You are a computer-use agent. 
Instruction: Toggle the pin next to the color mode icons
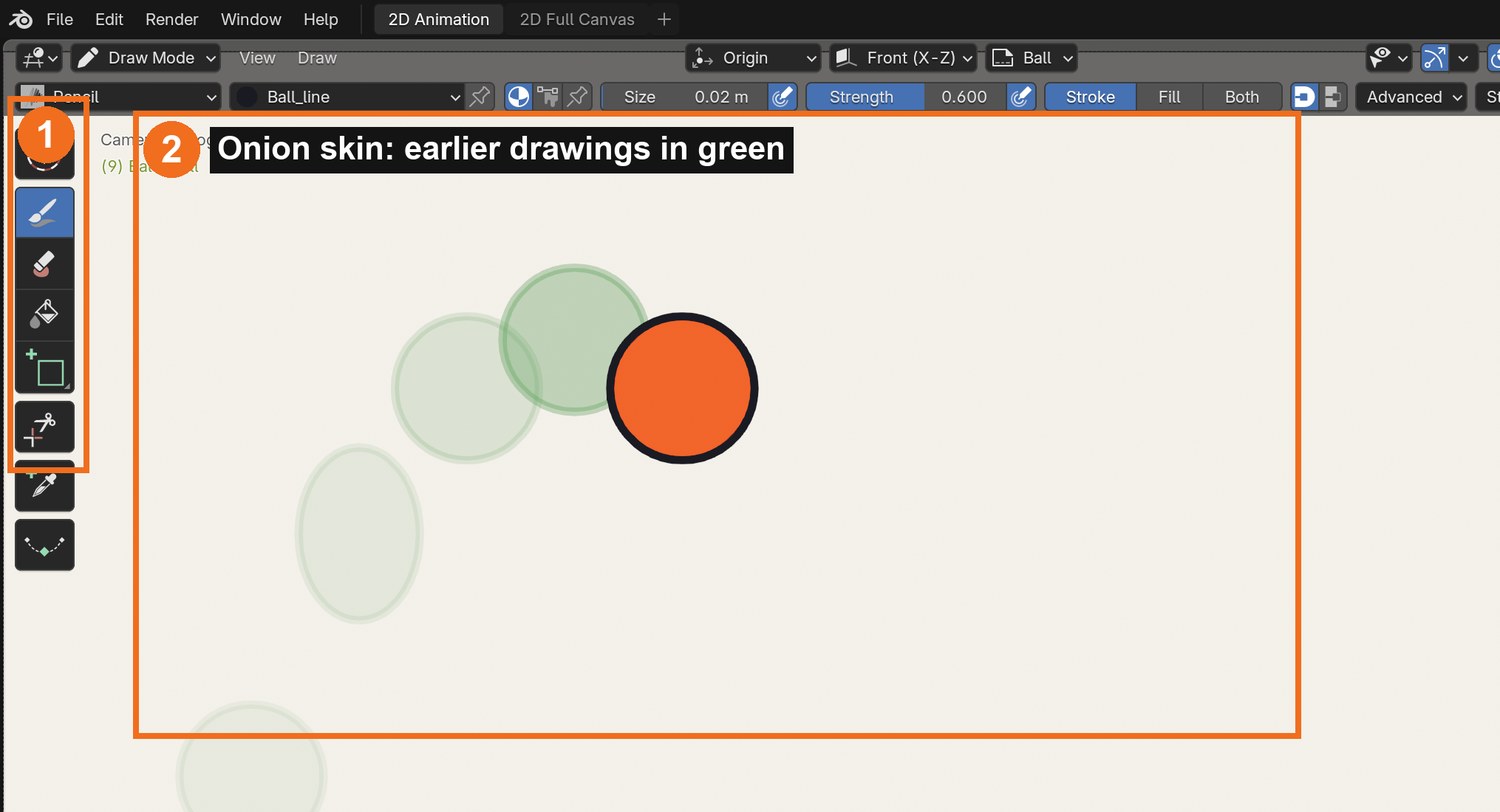point(577,97)
